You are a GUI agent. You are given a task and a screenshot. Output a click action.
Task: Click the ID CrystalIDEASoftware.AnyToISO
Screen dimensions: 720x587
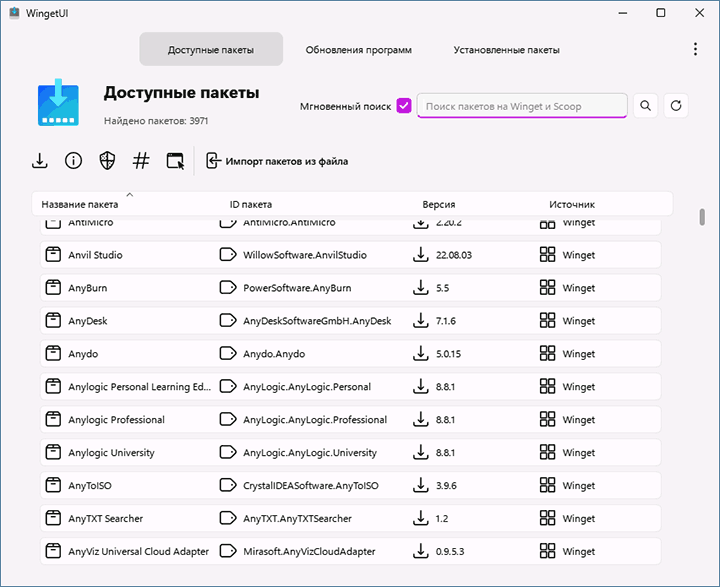(311, 485)
